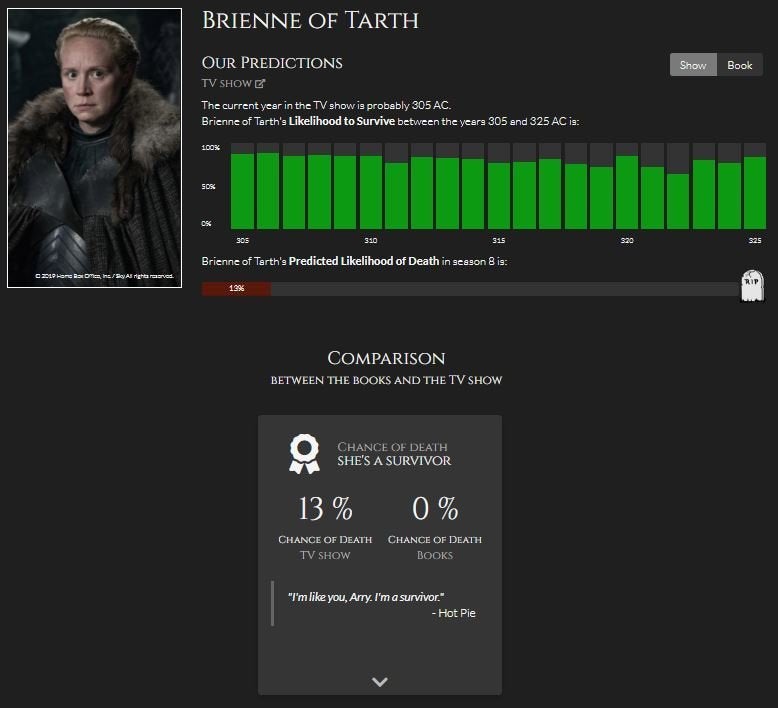Click the '13 %' TV show value
Viewport: 778px width, 708px height.
pos(325,509)
